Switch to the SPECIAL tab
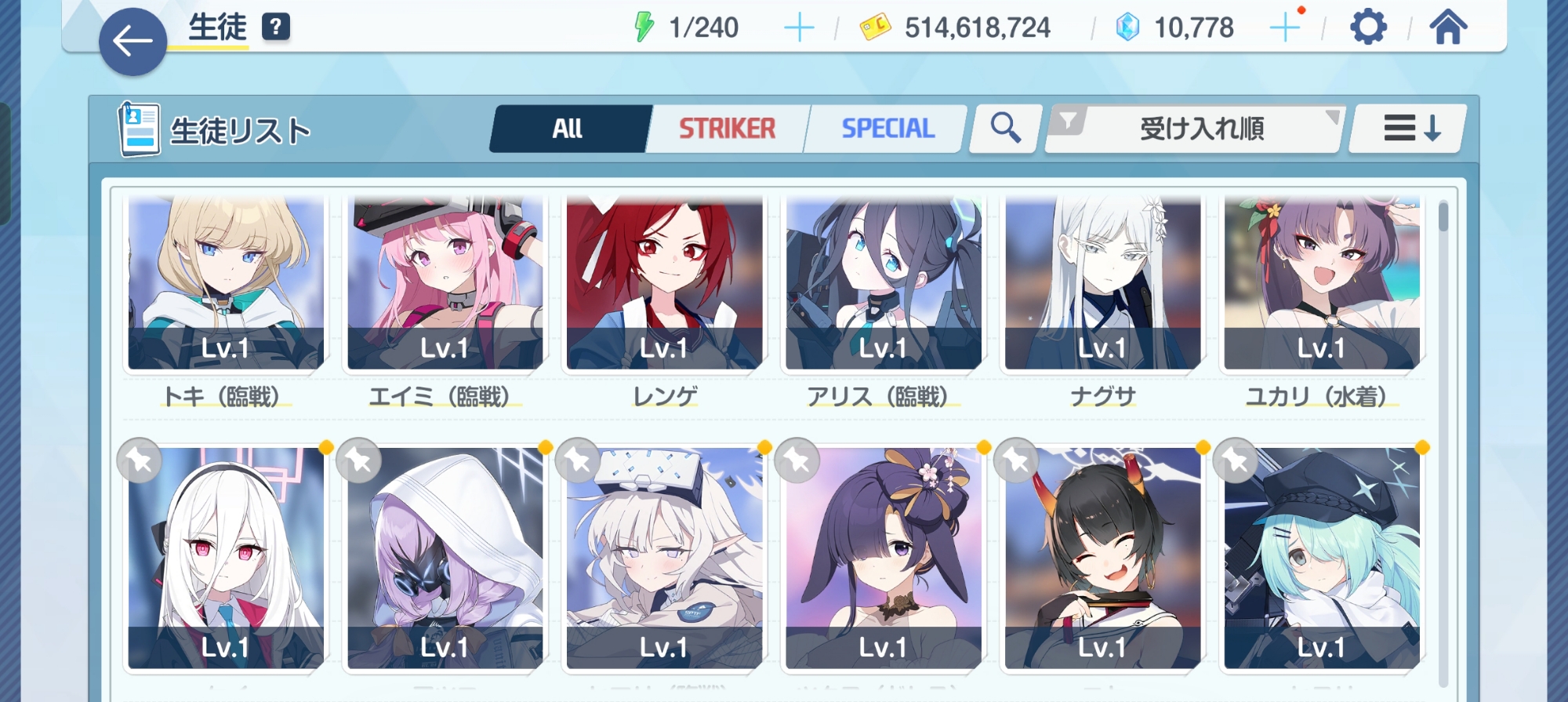 click(887, 129)
